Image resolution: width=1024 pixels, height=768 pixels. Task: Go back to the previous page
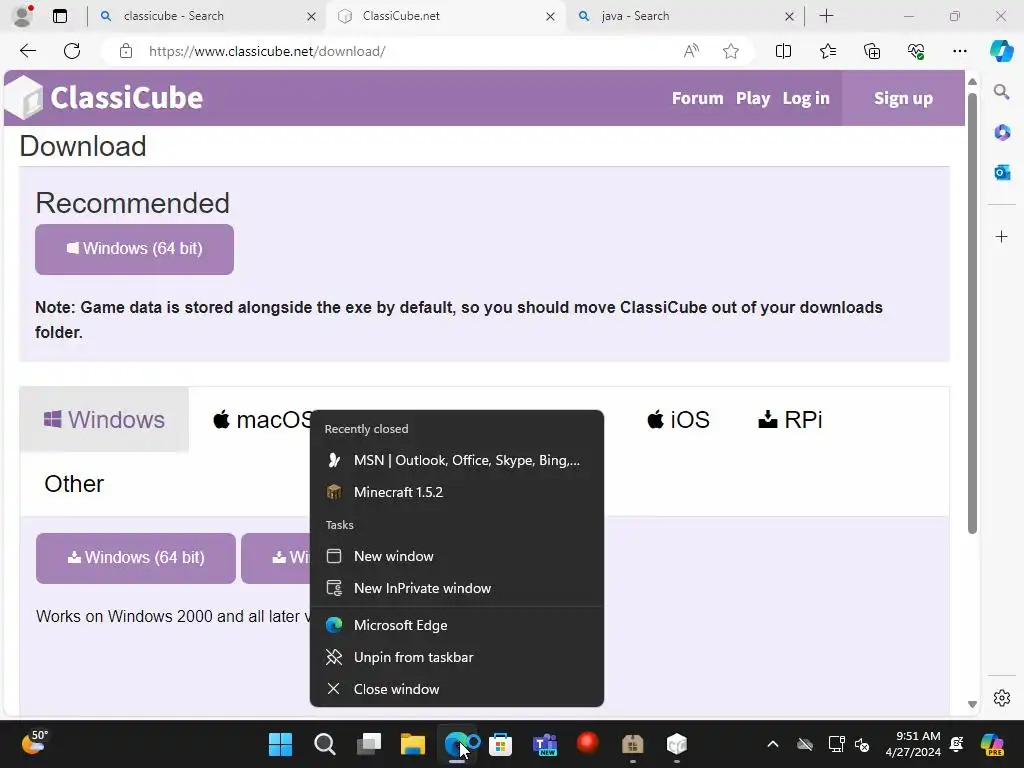[27, 51]
